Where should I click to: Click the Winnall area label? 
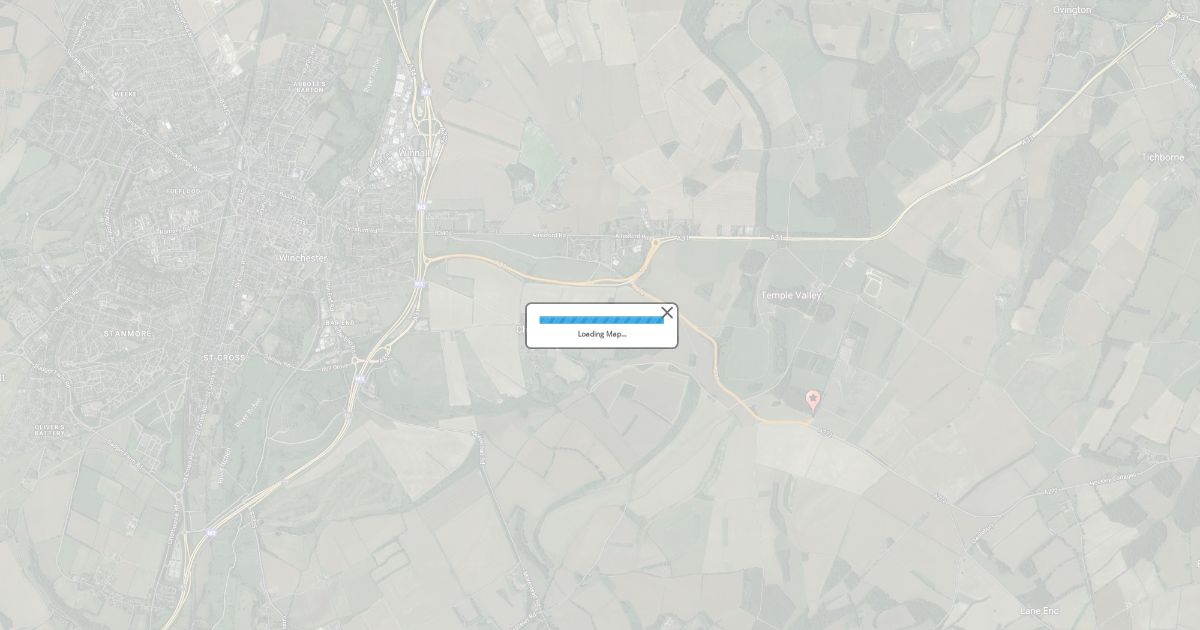[x=413, y=153]
